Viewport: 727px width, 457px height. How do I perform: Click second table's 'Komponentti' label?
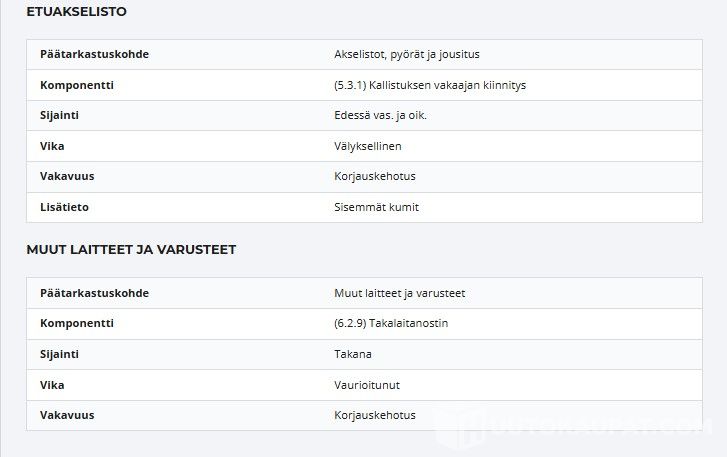[x=77, y=324]
